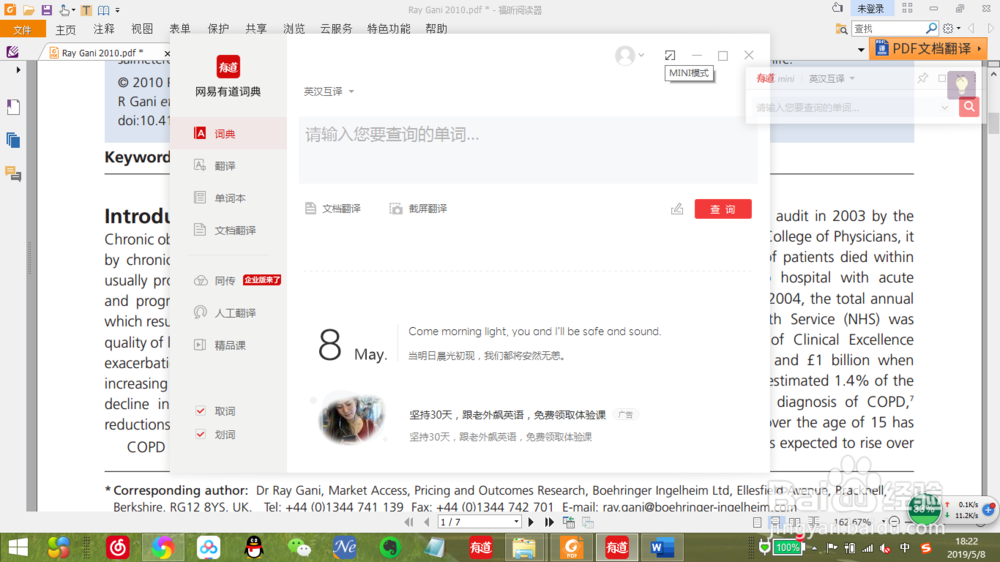1000x562 pixels.
Task: Expand the 英汉互译 dropdown in Youdao mini
Action: click(x=832, y=78)
